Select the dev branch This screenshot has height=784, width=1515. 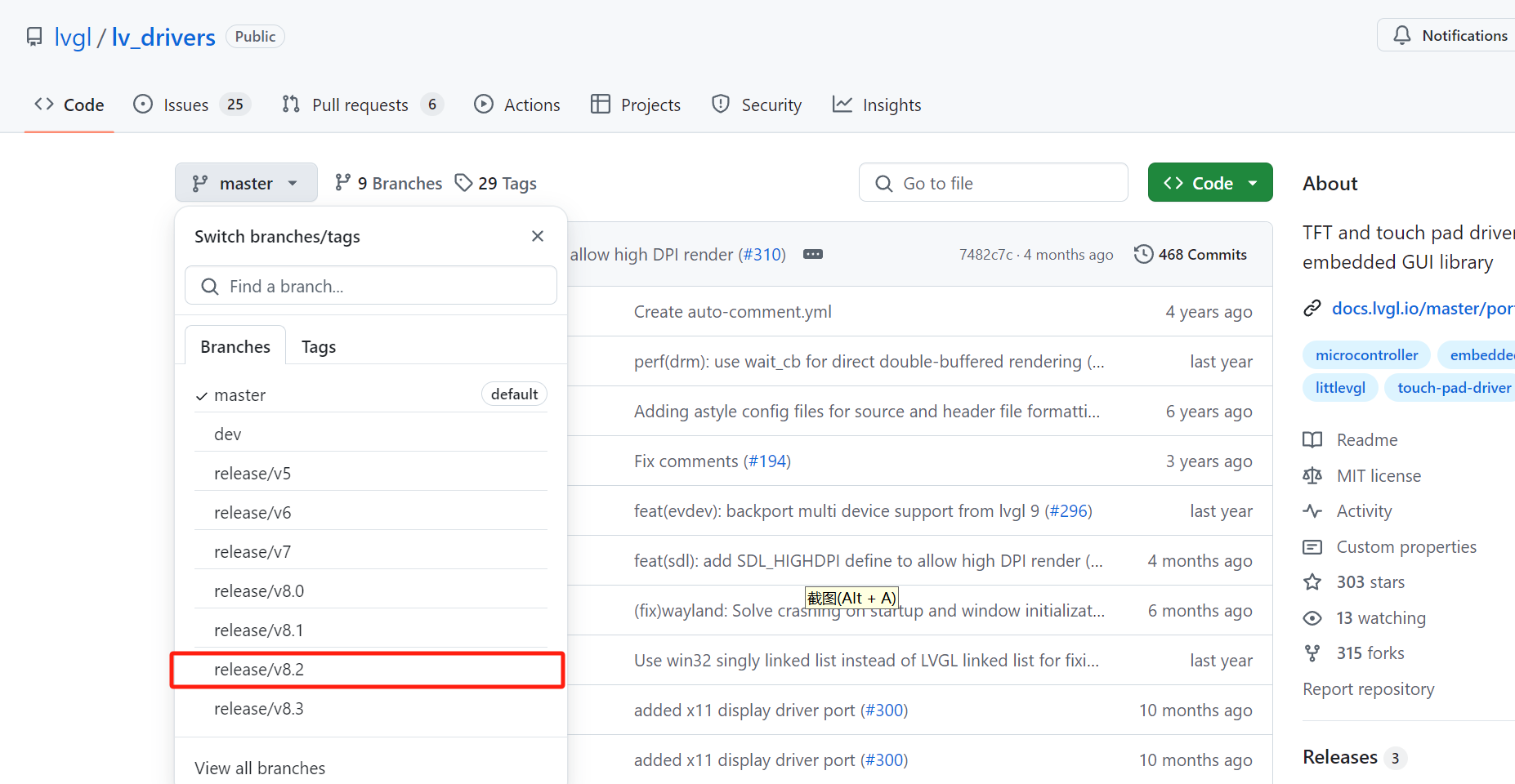point(370,434)
